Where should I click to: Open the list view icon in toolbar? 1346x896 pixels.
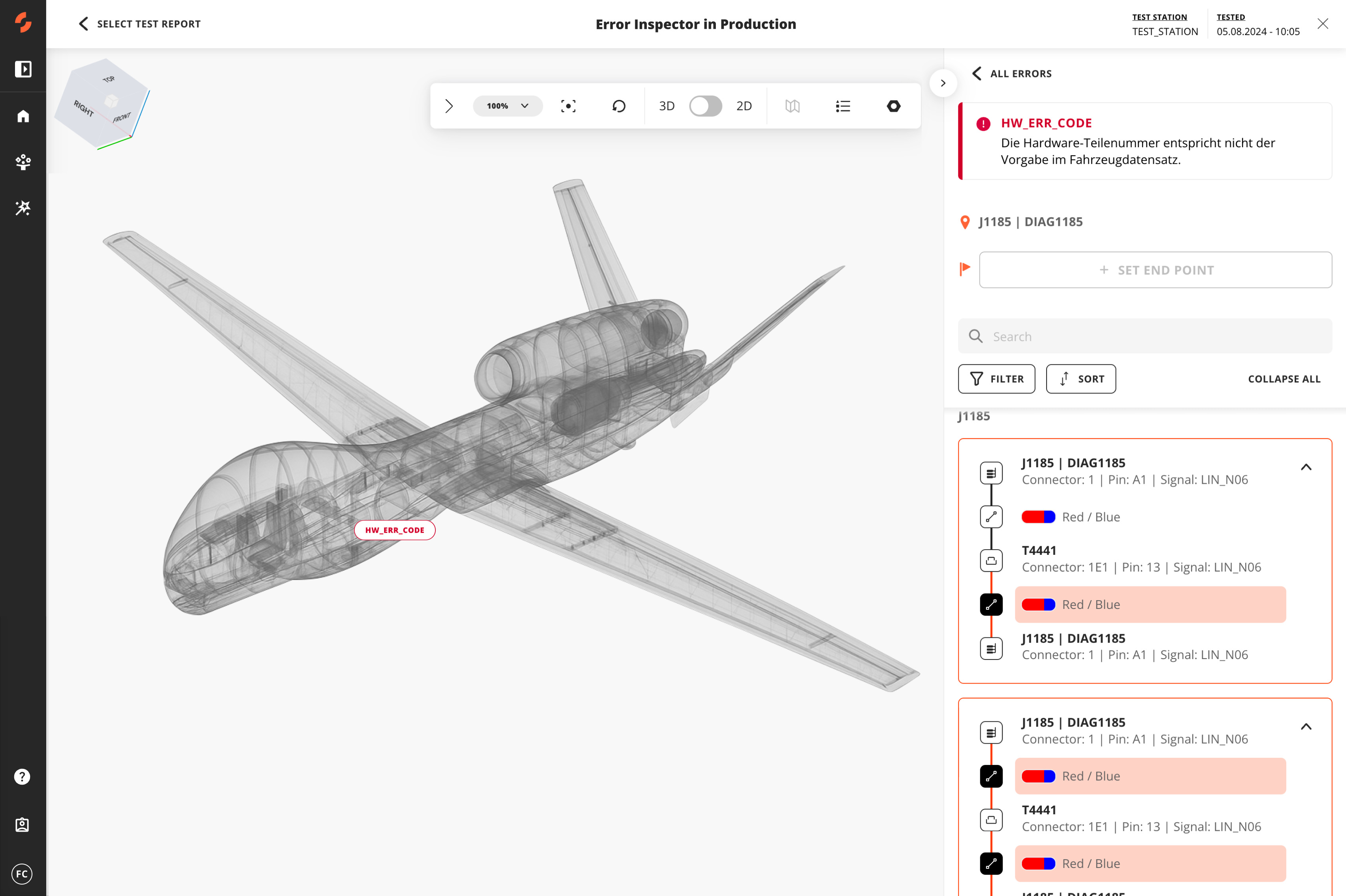[842, 106]
